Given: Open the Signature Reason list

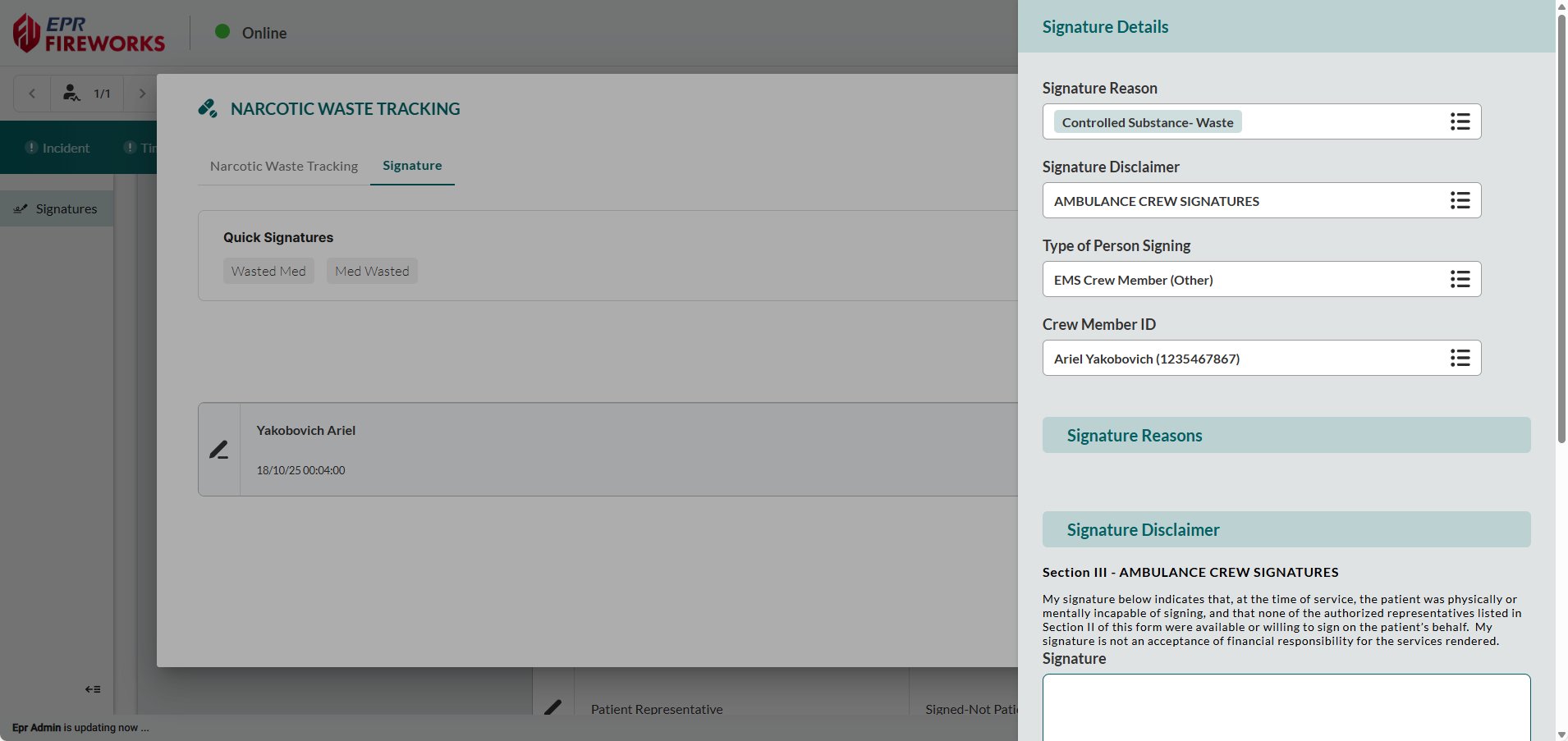Looking at the screenshot, I should click(x=1459, y=122).
